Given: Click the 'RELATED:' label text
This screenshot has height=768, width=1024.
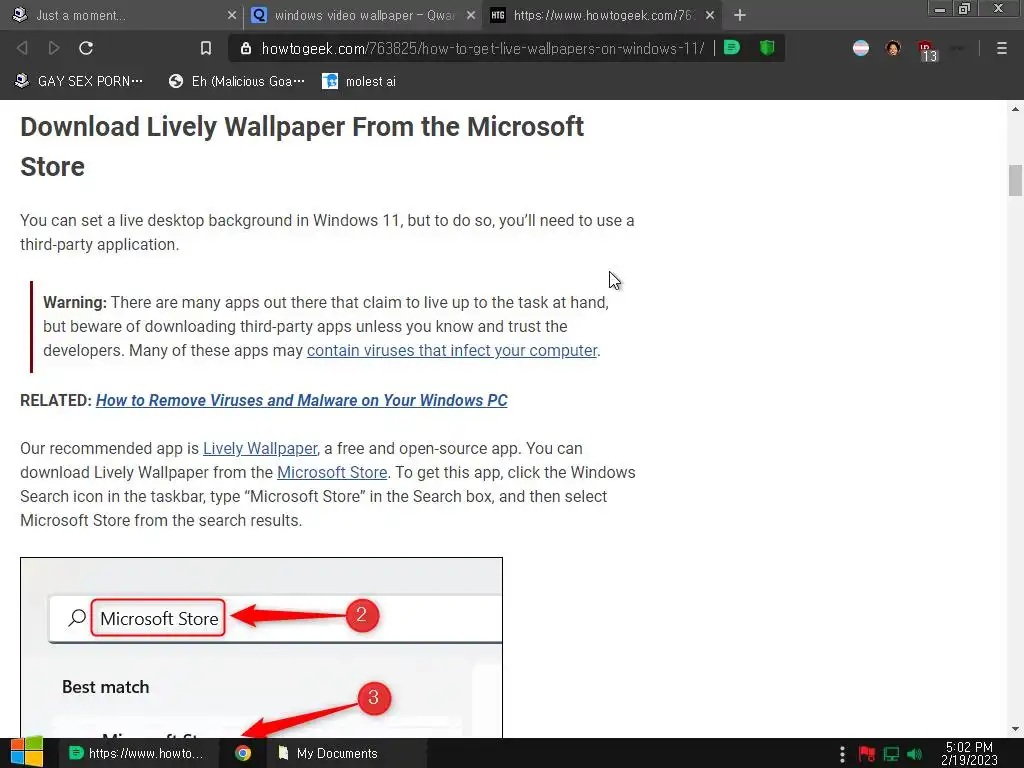Looking at the screenshot, I should (56, 400).
